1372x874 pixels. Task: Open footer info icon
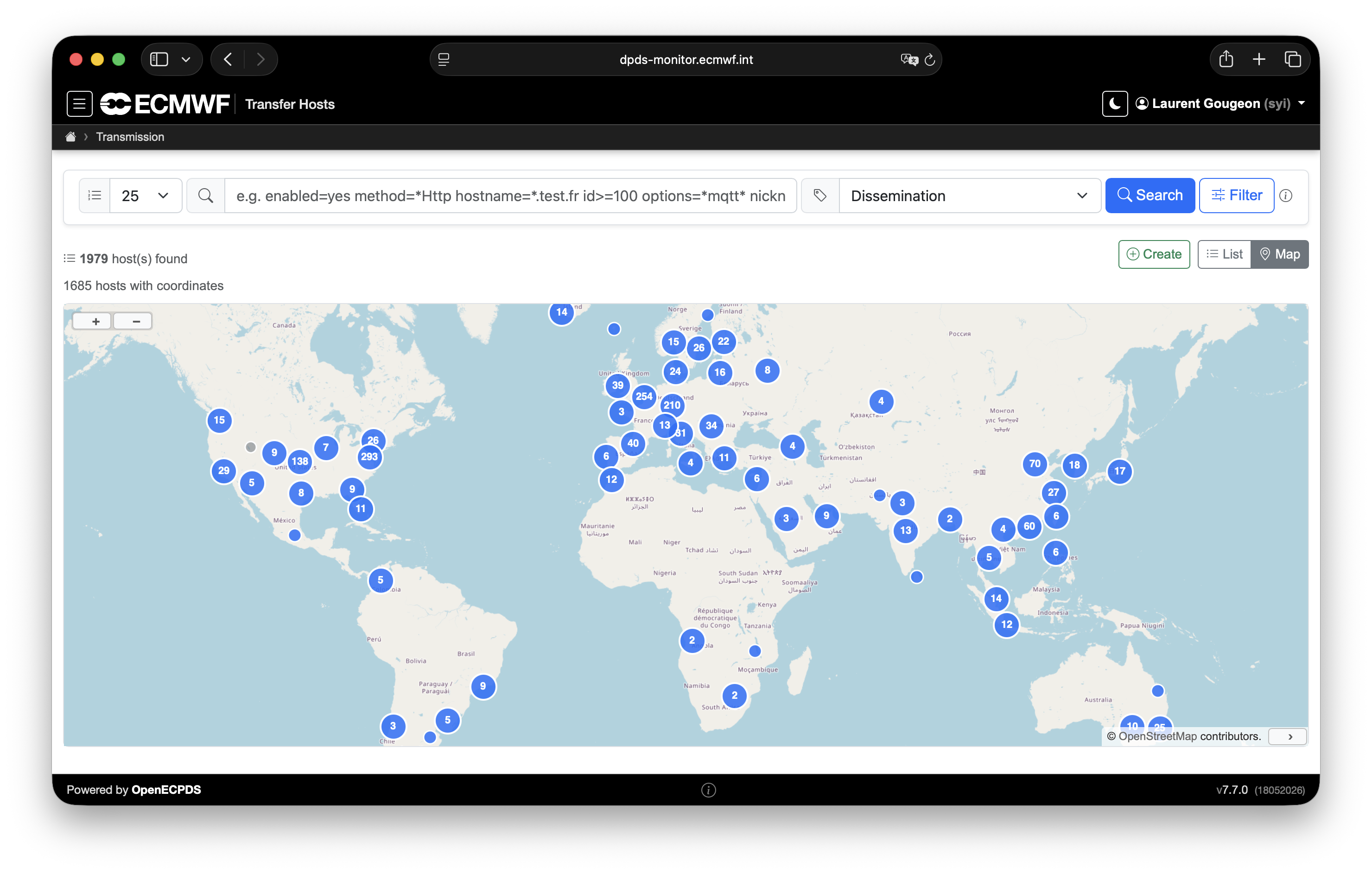click(708, 790)
